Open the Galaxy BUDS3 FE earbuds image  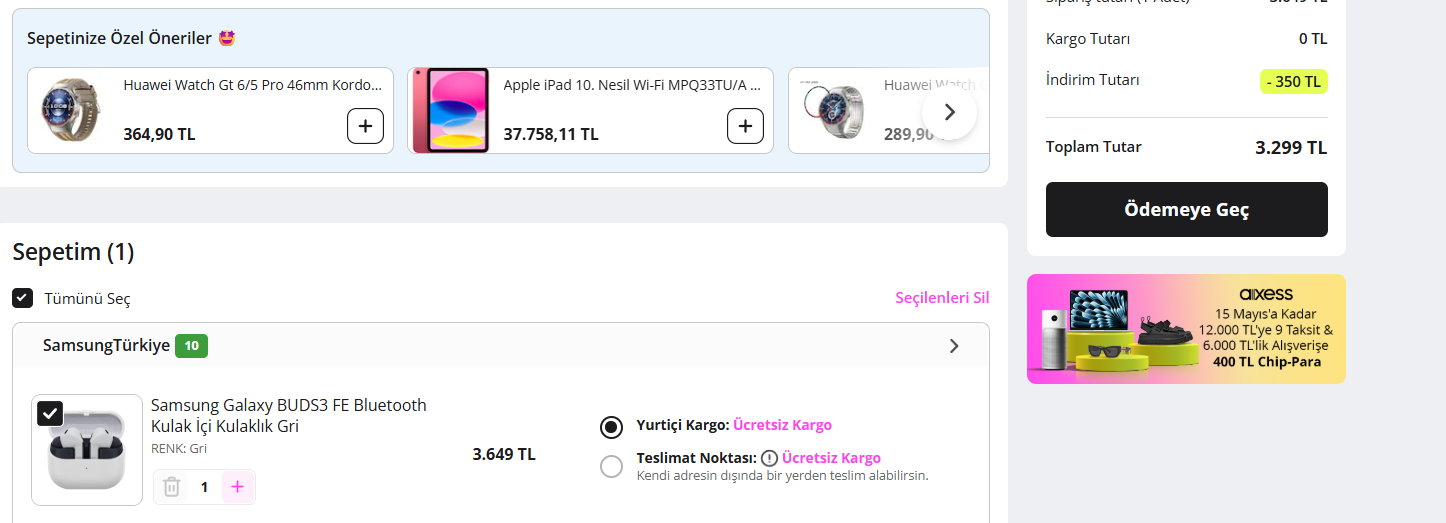coord(87,452)
